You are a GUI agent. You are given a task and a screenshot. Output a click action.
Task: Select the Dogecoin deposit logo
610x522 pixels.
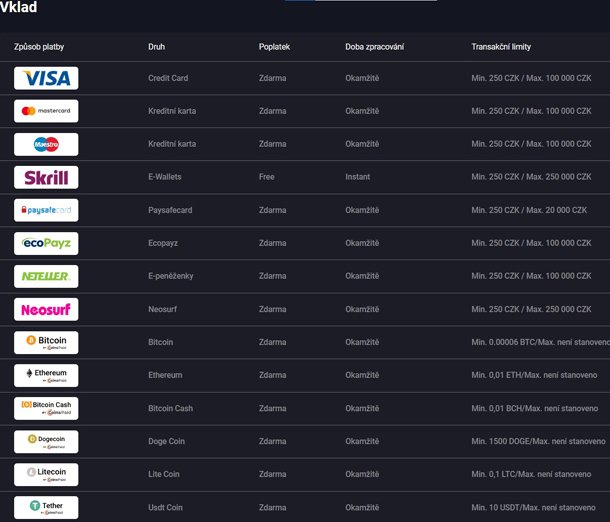point(46,441)
